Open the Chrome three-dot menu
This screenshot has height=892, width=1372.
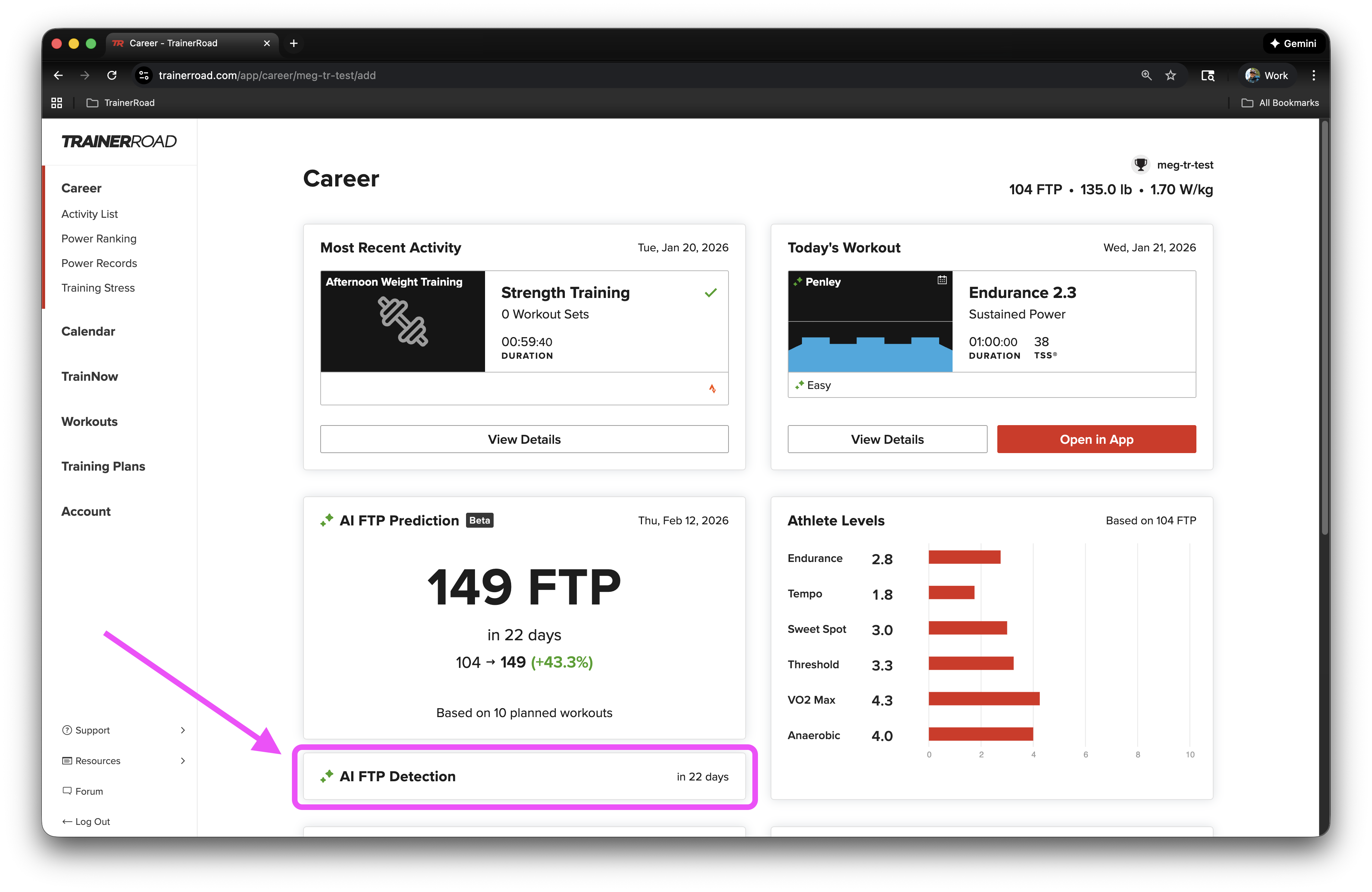(1314, 76)
